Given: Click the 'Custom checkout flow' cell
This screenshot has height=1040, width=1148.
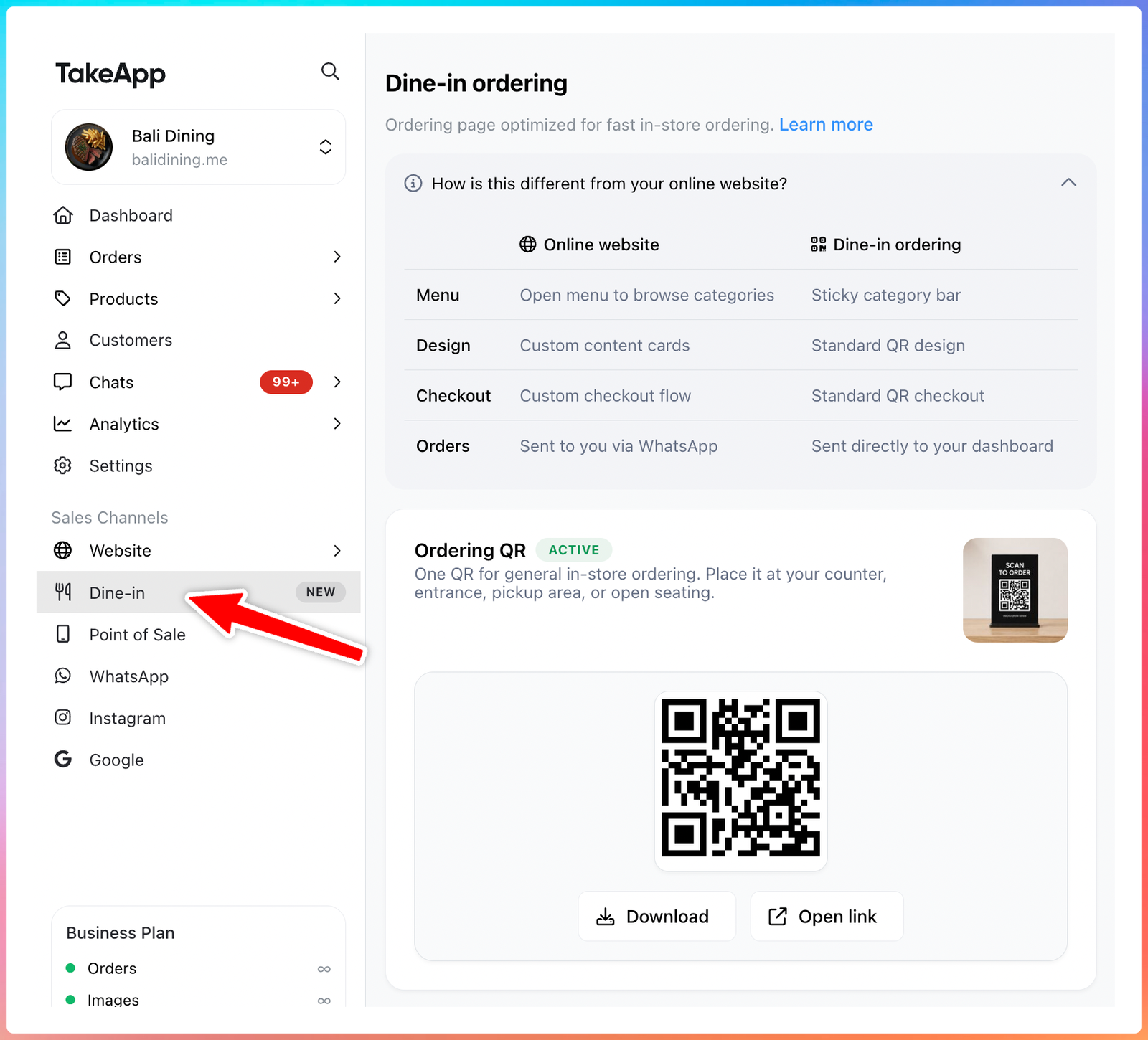Looking at the screenshot, I should [x=606, y=395].
